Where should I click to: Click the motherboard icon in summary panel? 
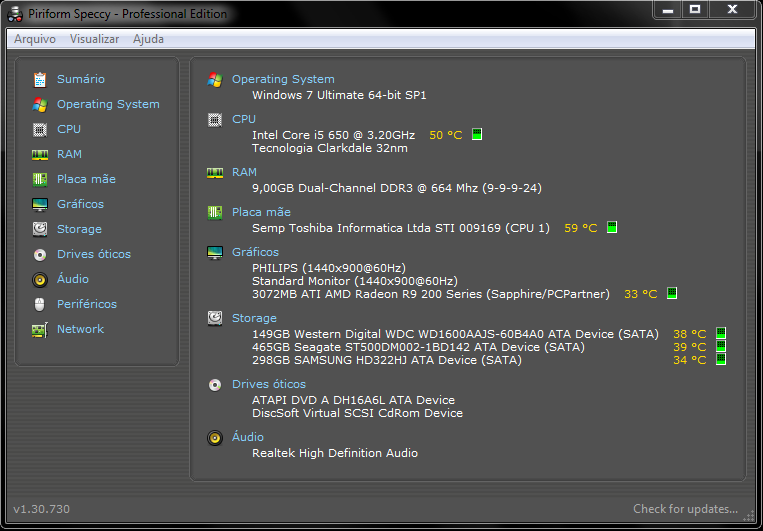coord(215,212)
